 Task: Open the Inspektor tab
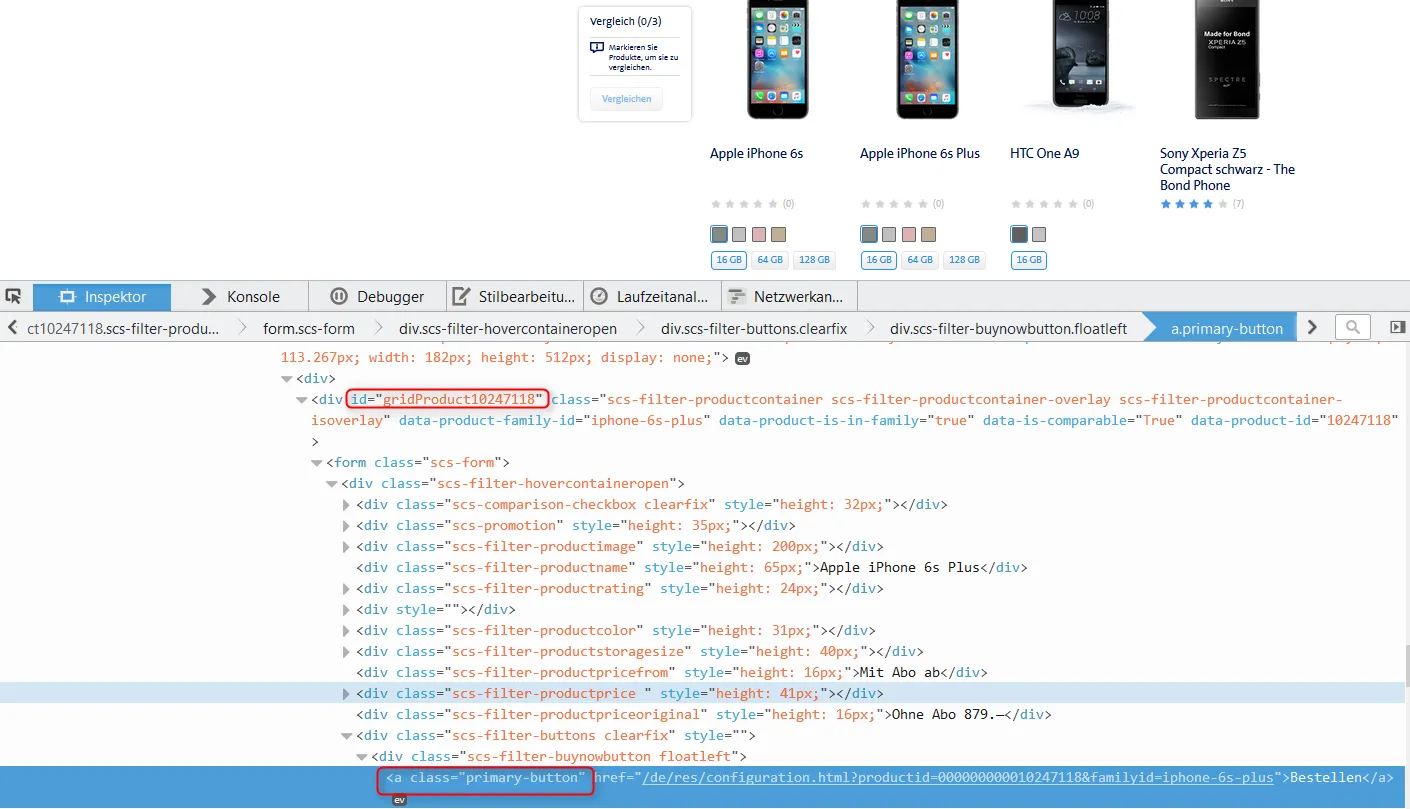pyautogui.click(x=102, y=297)
